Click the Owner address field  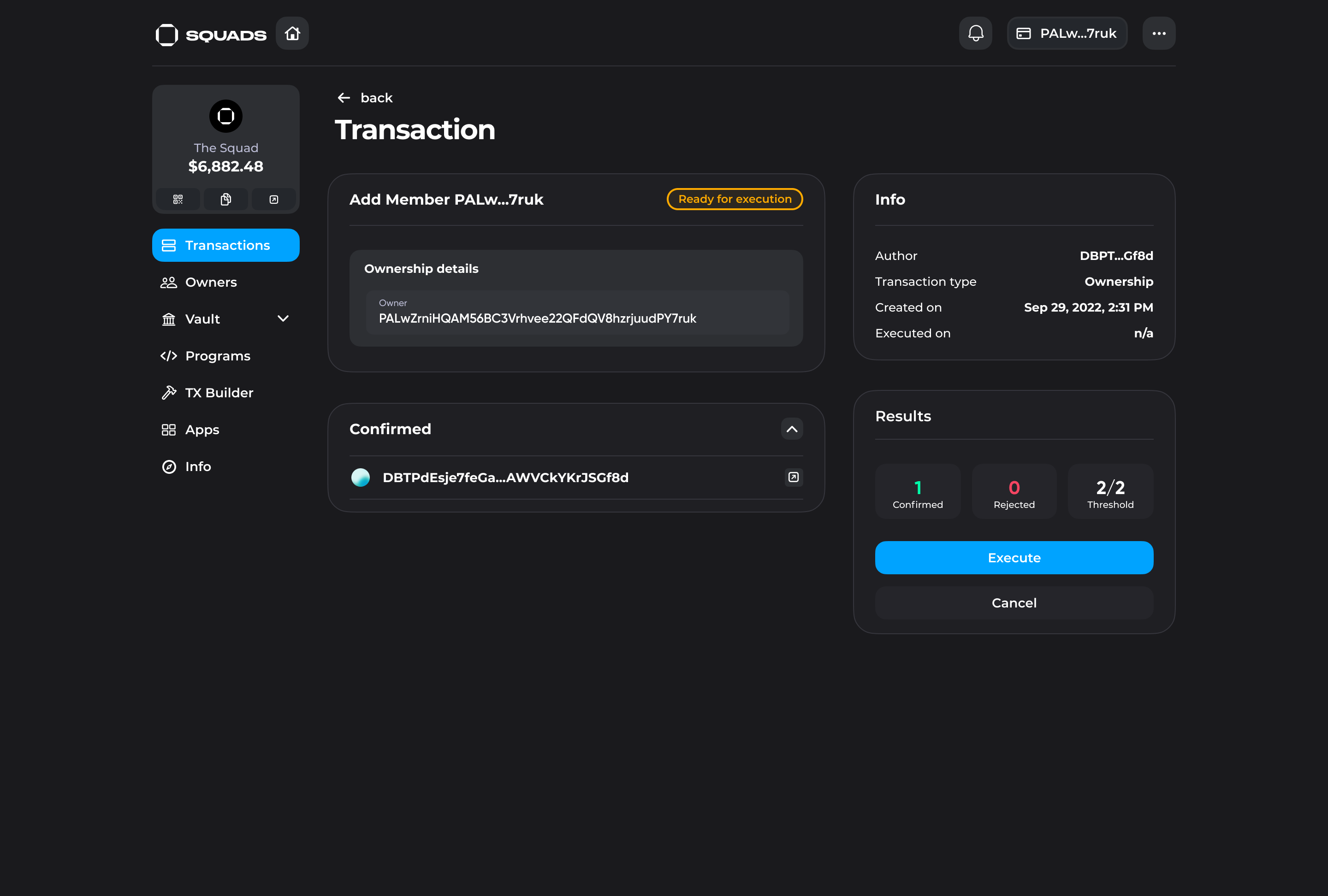pos(577,312)
